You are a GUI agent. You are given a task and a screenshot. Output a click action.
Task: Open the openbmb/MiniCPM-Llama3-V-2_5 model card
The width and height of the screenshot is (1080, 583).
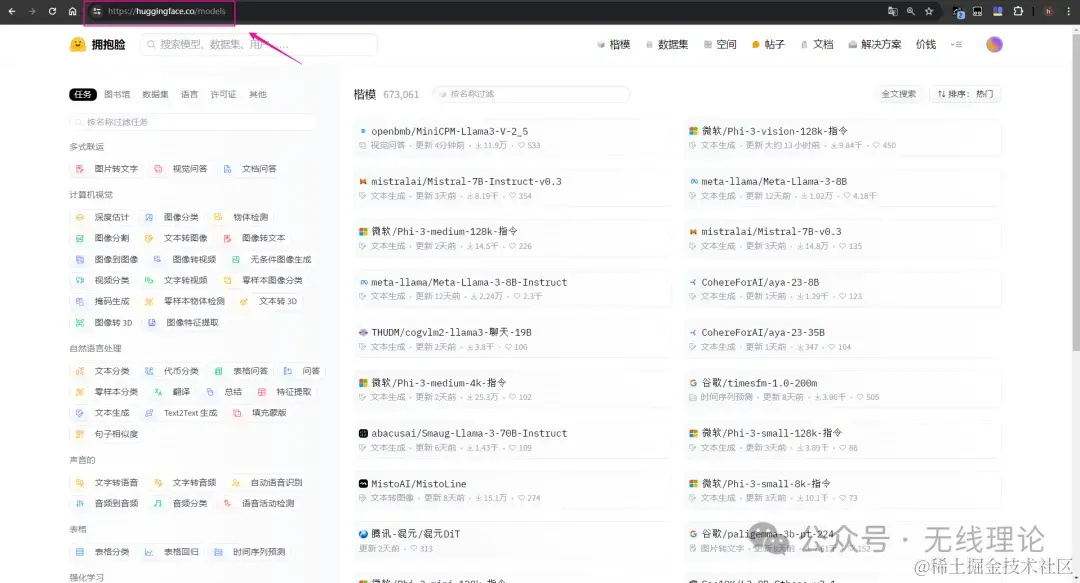point(511,138)
